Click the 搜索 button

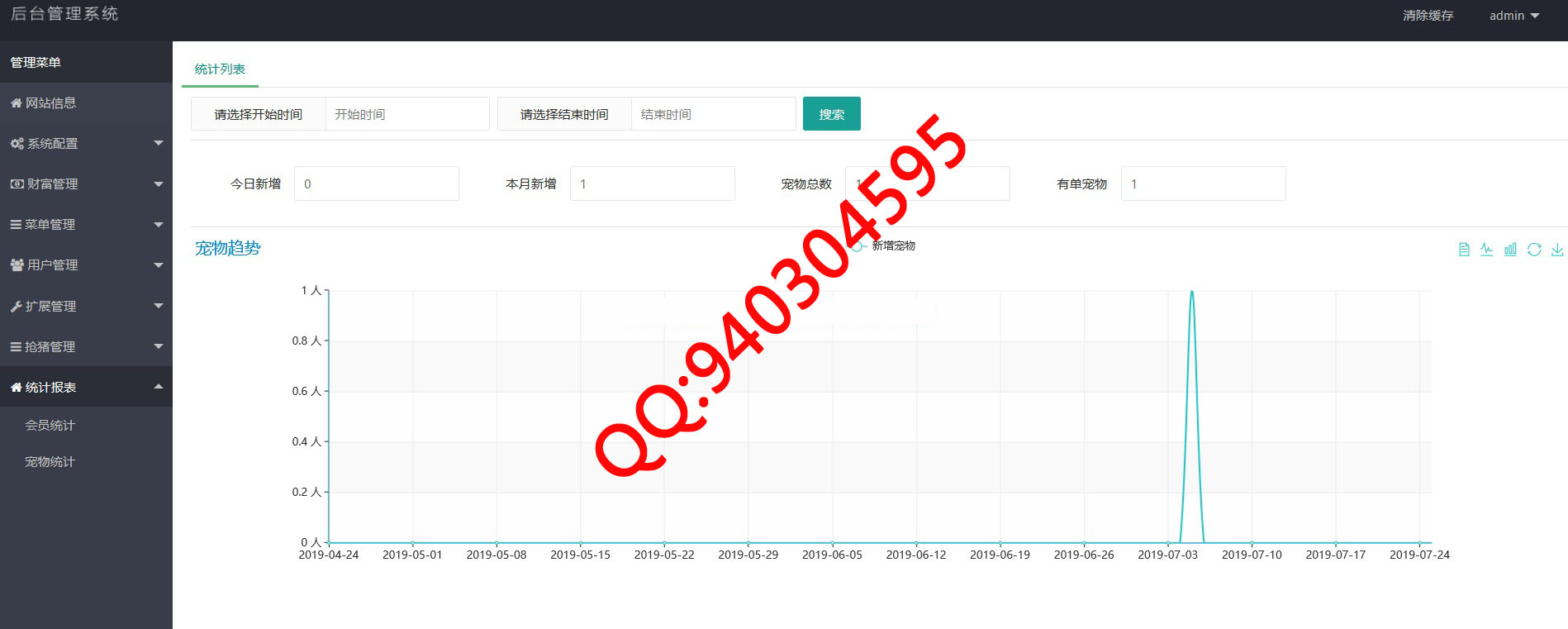[x=831, y=114]
